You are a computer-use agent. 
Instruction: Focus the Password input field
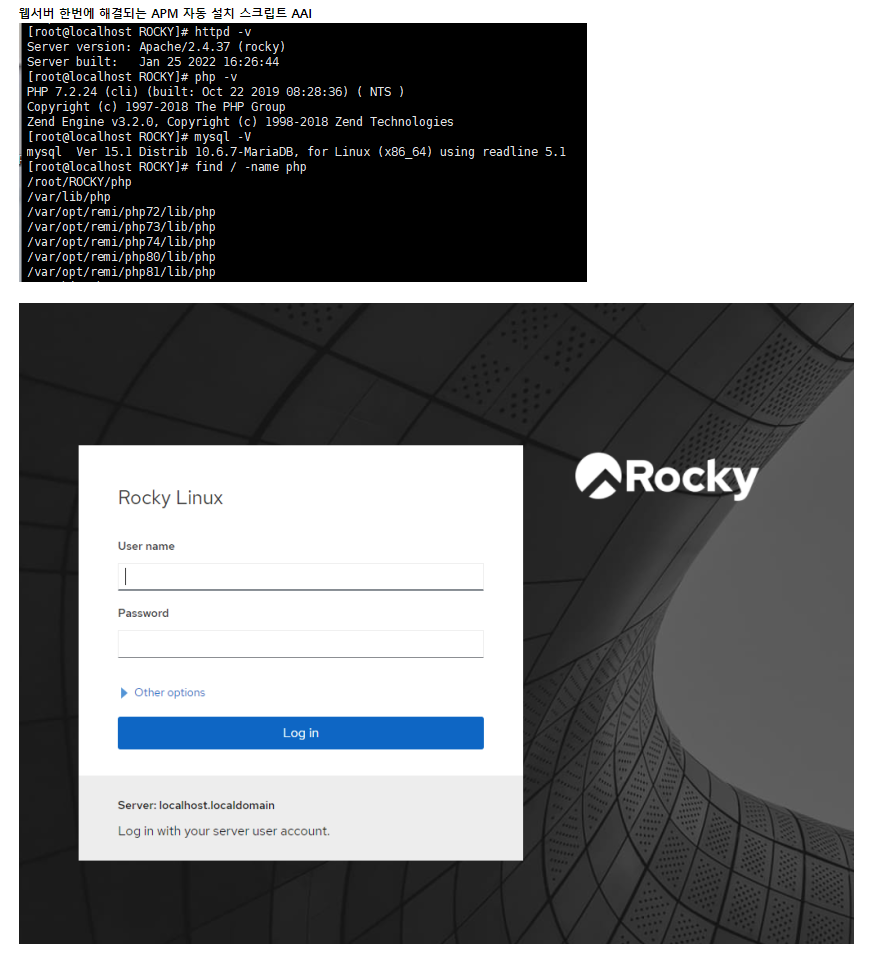pyautogui.click(x=300, y=643)
